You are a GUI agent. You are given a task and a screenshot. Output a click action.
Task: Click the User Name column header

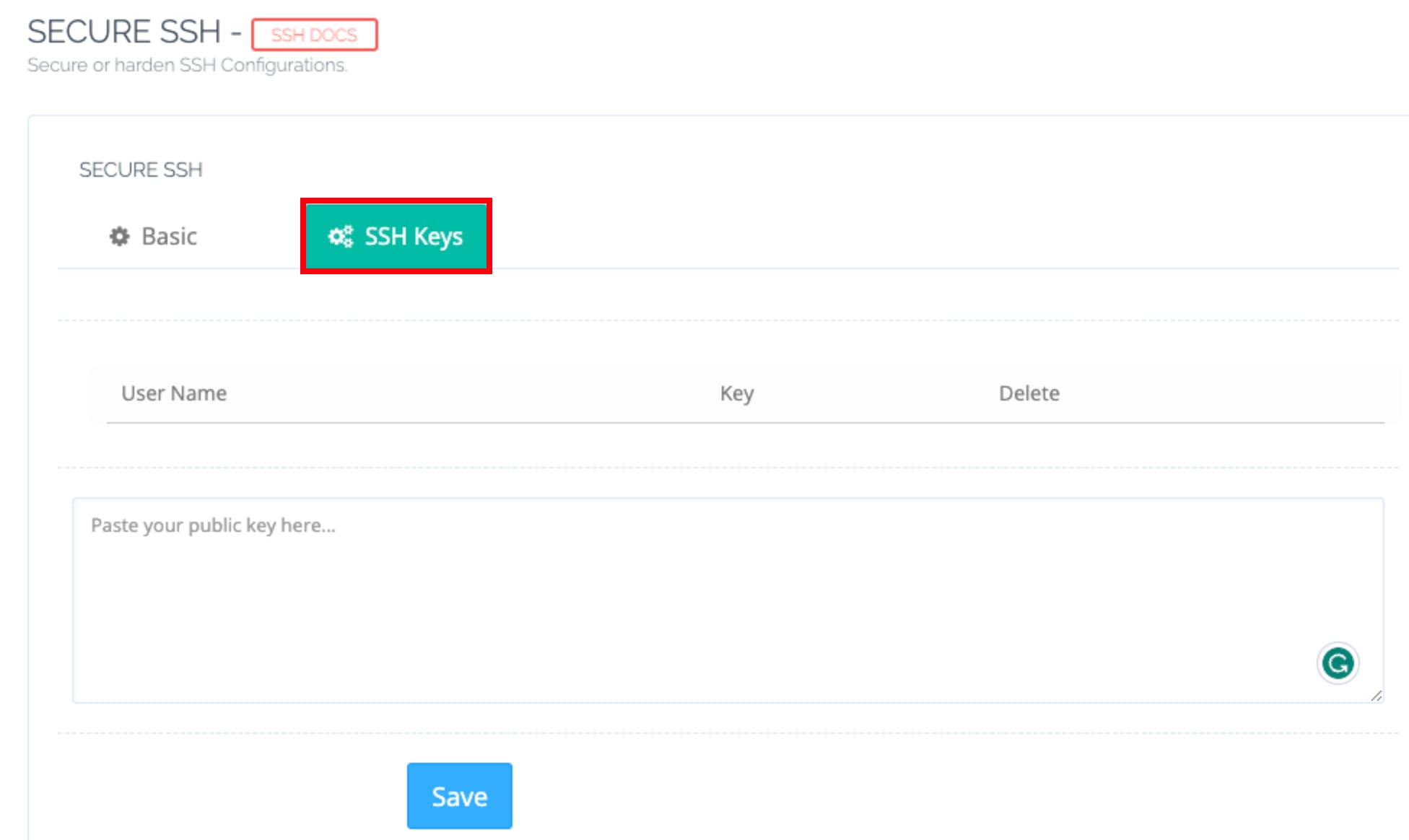point(173,393)
